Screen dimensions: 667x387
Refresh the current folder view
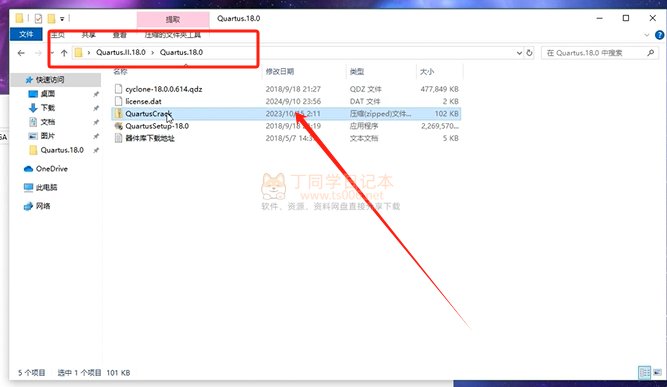(529, 53)
